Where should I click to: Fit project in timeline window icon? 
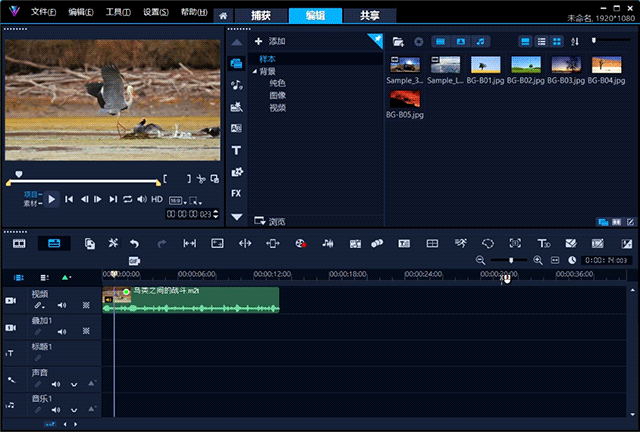555,261
